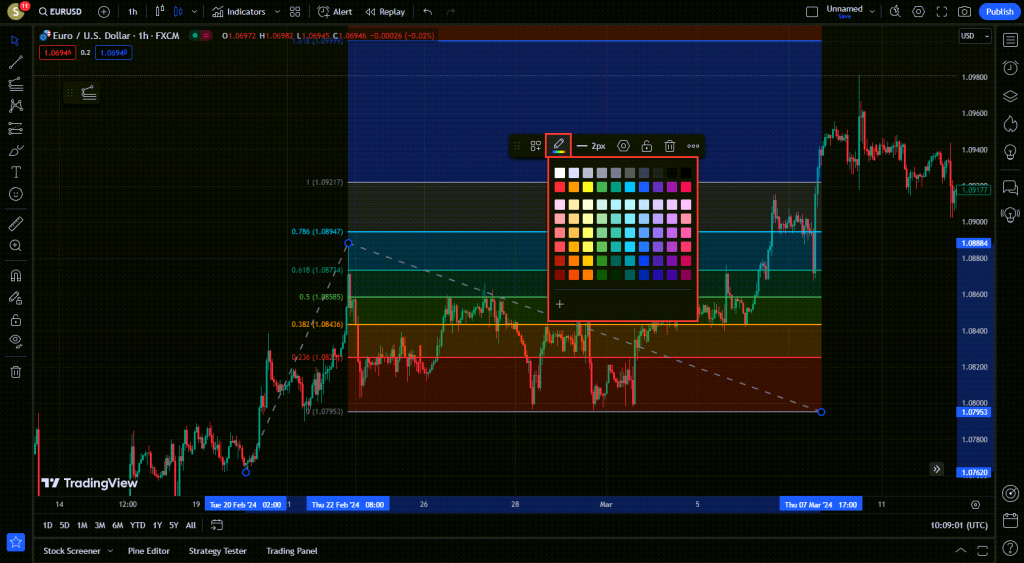Select the cursor arrow tool in left toolbar

pyautogui.click(x=16, y=40)
